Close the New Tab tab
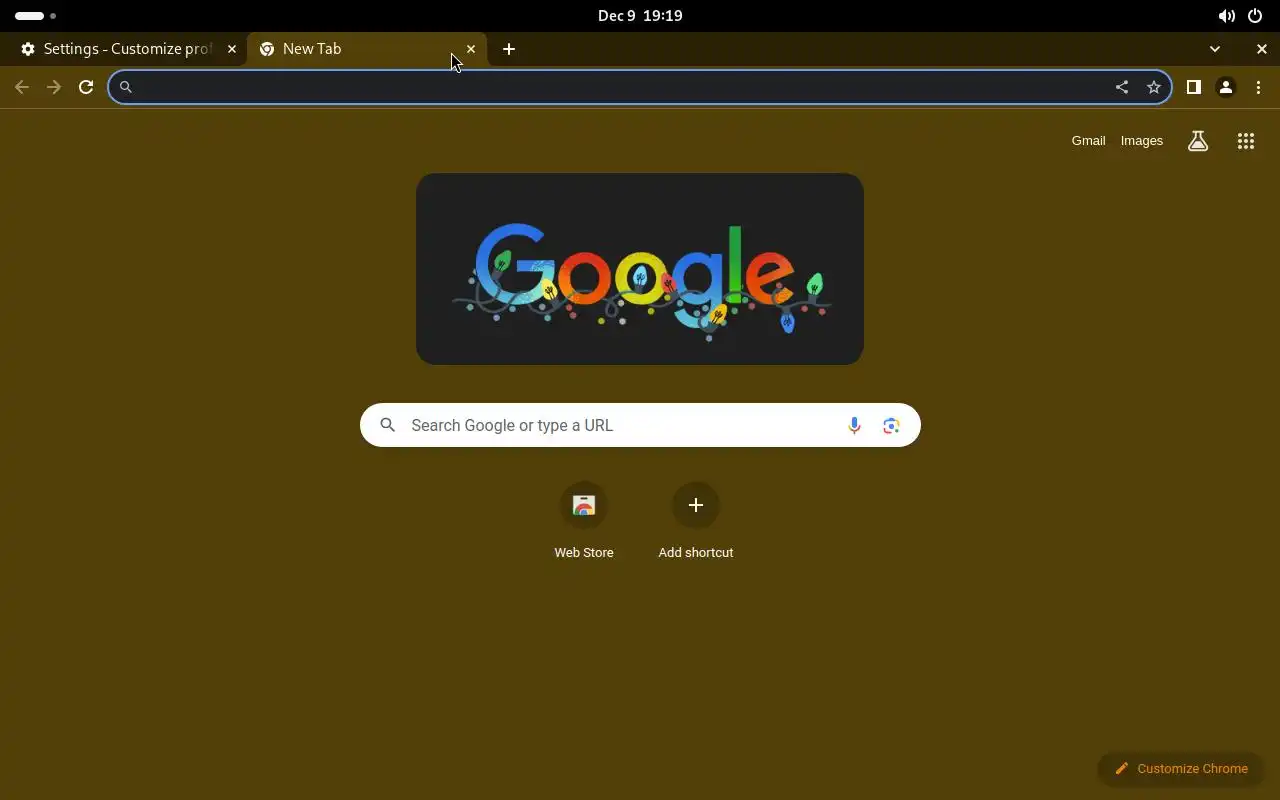Image resolution: width=1280 pixels, height=800 pixels. coord(471,49)
